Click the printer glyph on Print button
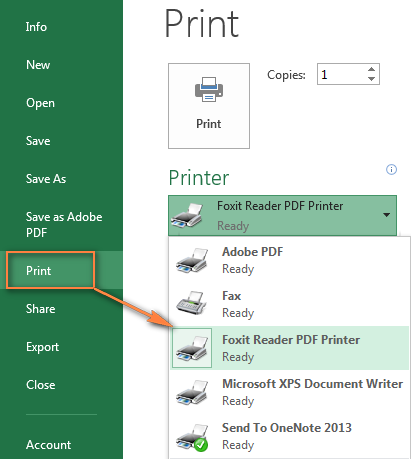This screenshot has width=411, height=459. (209, 89)
